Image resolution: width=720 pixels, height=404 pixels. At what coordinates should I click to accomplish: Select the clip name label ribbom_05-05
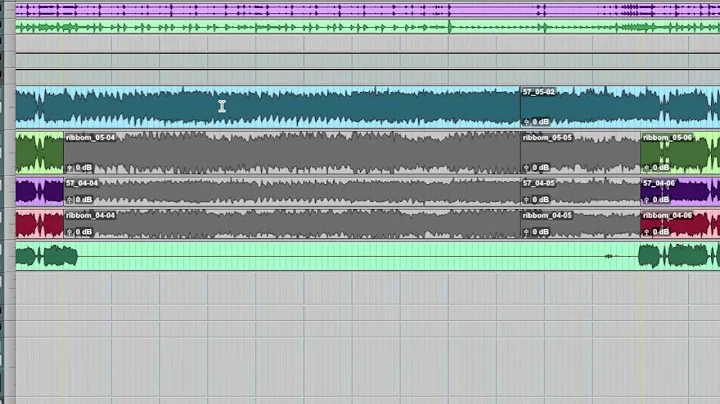pos(547,138)
